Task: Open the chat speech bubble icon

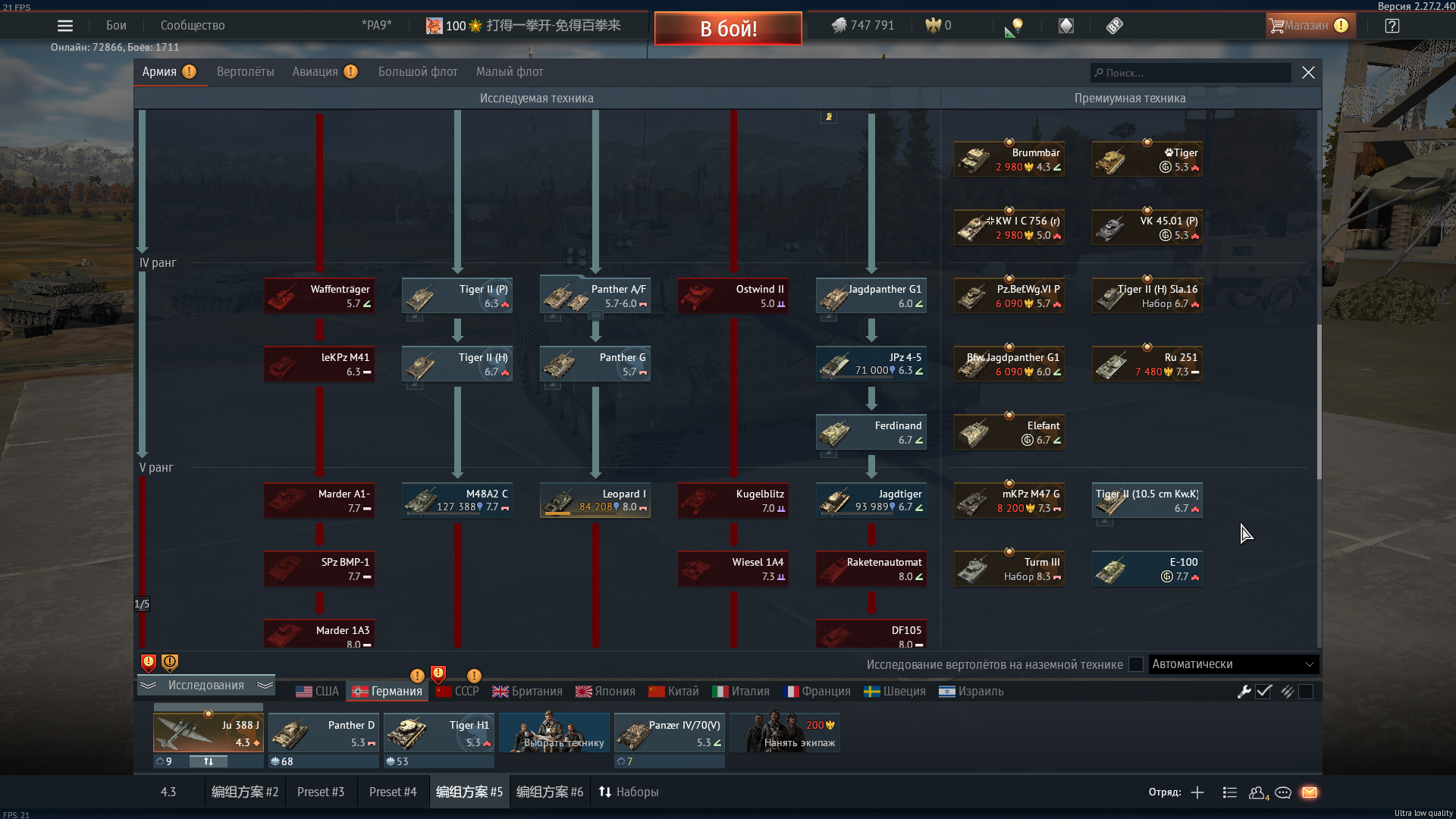Action: coord(1283,792)
